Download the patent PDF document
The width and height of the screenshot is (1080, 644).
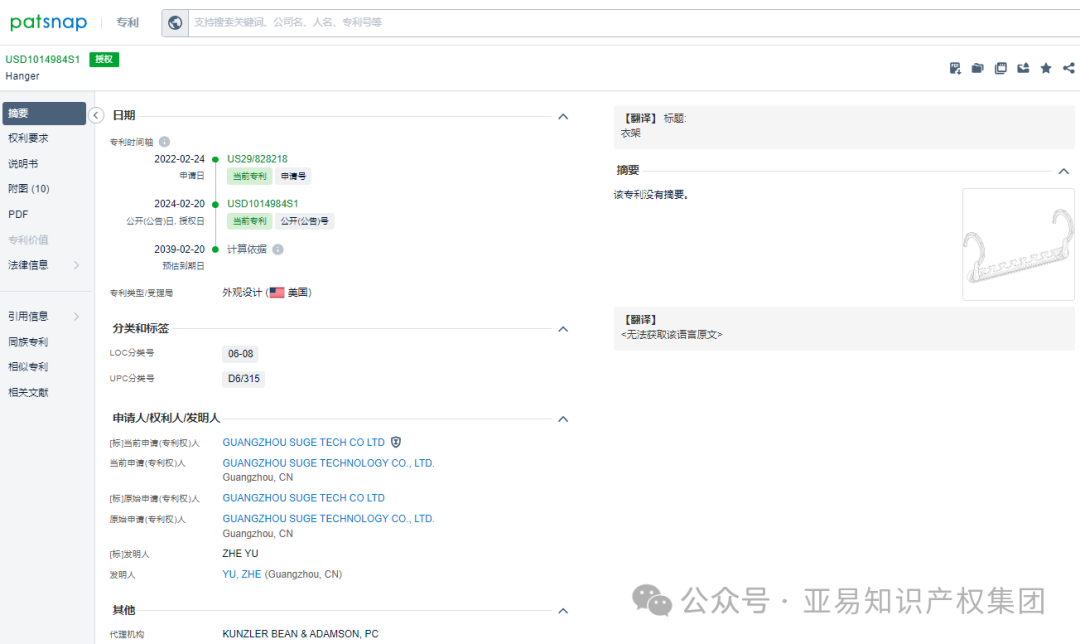[x=954, y=68]
